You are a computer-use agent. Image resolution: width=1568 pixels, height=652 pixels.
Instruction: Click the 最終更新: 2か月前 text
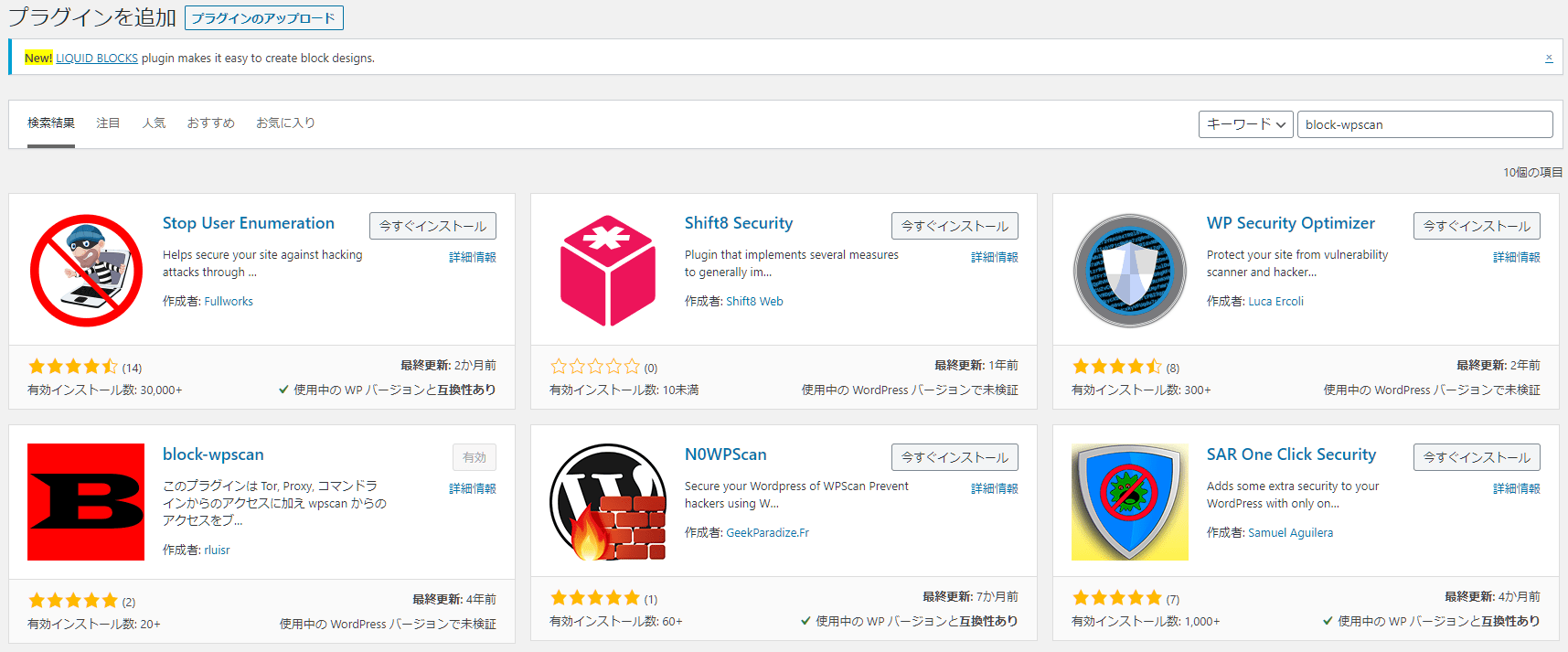448,365
